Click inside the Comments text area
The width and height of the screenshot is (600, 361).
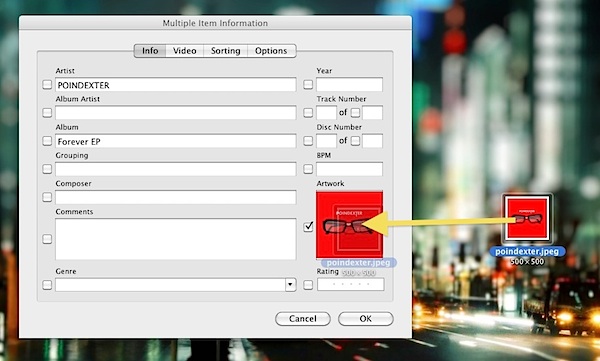[176, 239]
